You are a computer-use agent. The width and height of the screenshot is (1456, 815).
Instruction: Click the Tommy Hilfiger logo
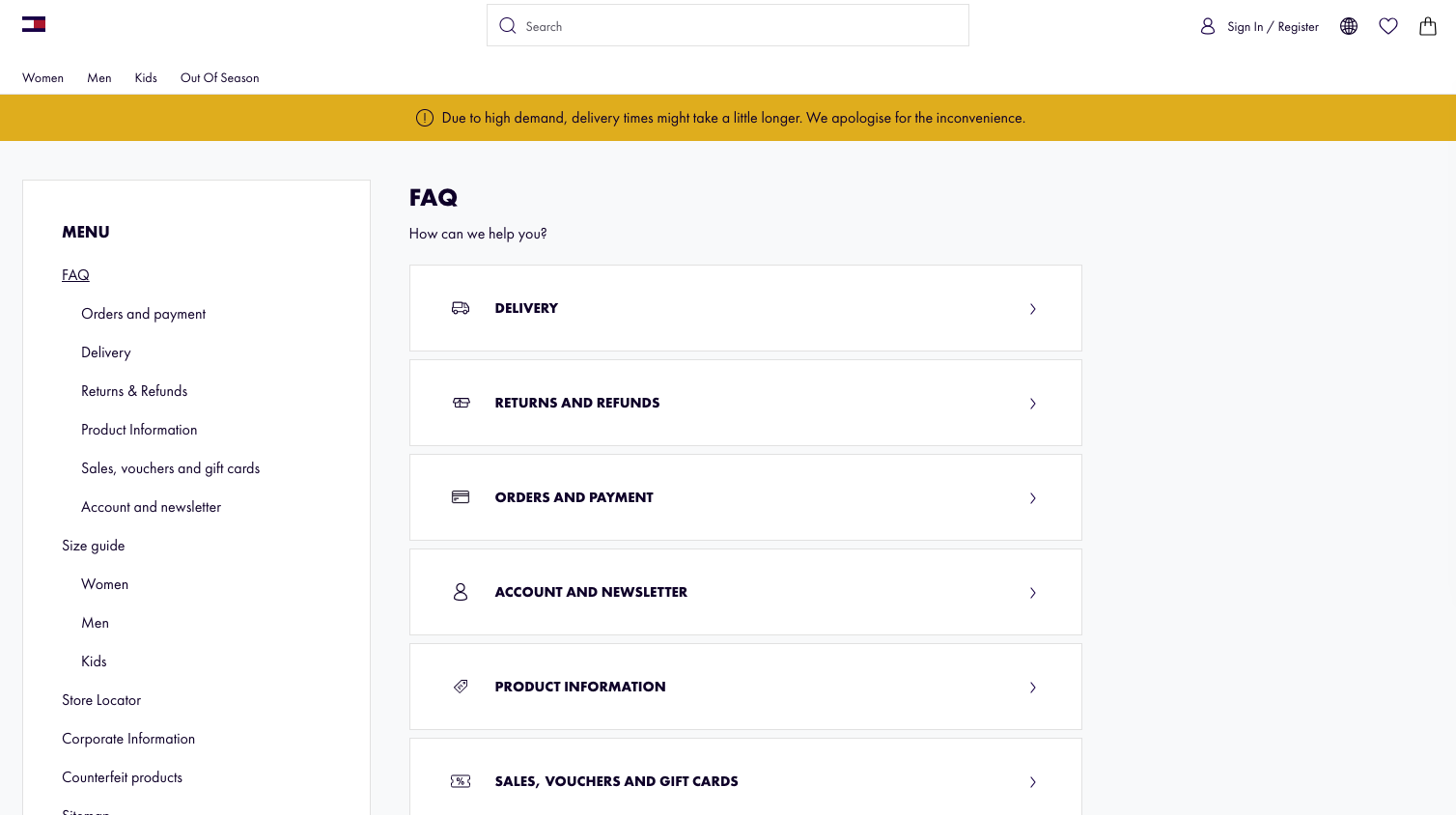point(34,24)
